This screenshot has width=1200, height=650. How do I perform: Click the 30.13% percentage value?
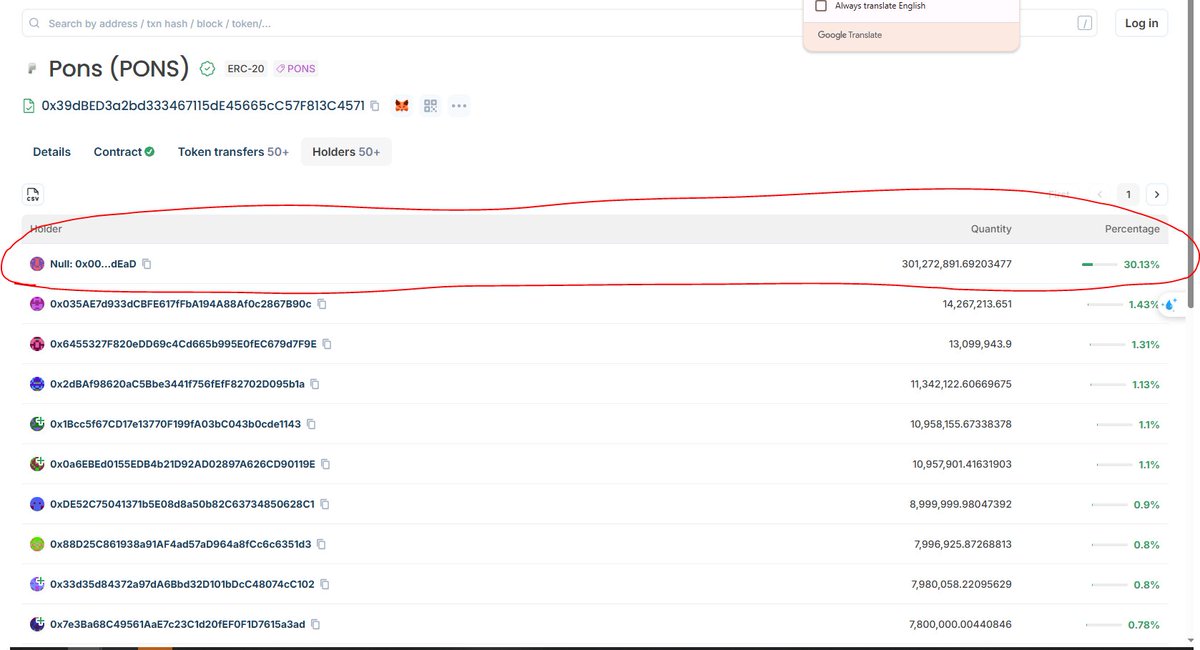[x=1141, y=265]
